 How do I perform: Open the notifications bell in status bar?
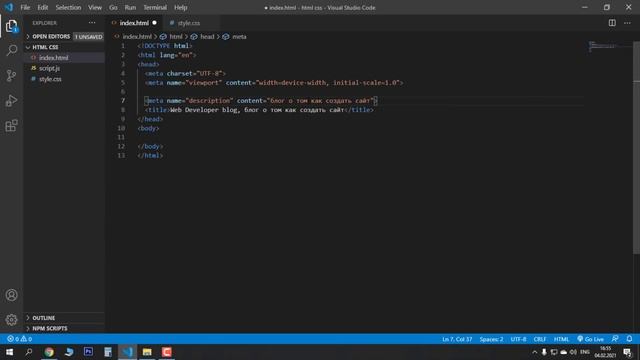pyautogui.click(x=629, y=339)
